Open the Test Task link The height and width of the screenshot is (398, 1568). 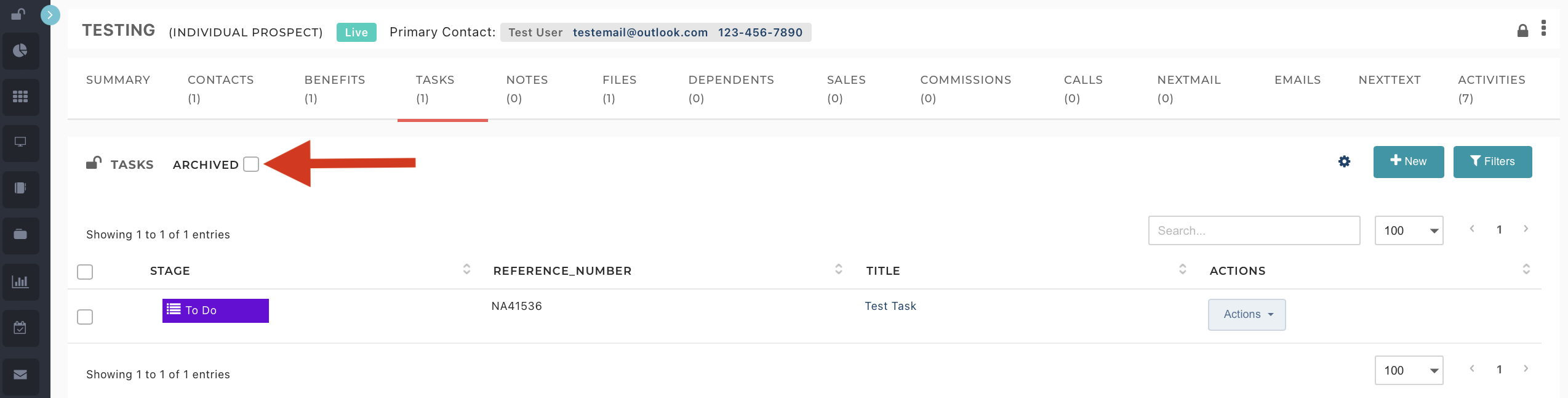tap(890, 306)
